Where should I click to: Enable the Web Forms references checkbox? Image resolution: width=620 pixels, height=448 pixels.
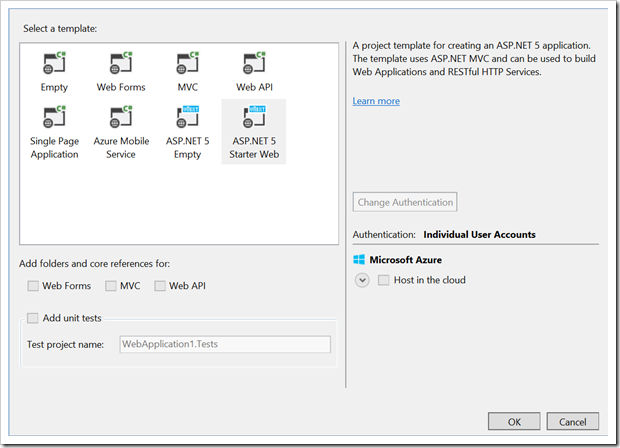(x=34, y=286)
